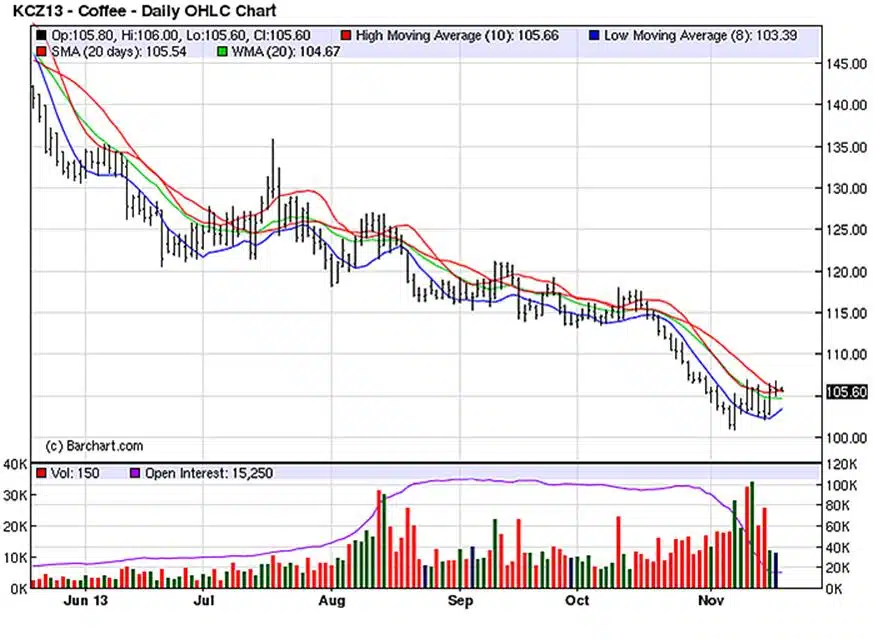
Task: Open the (c) Barchart.com credit link
Action: pyautogui.click(x=95, y=446)
